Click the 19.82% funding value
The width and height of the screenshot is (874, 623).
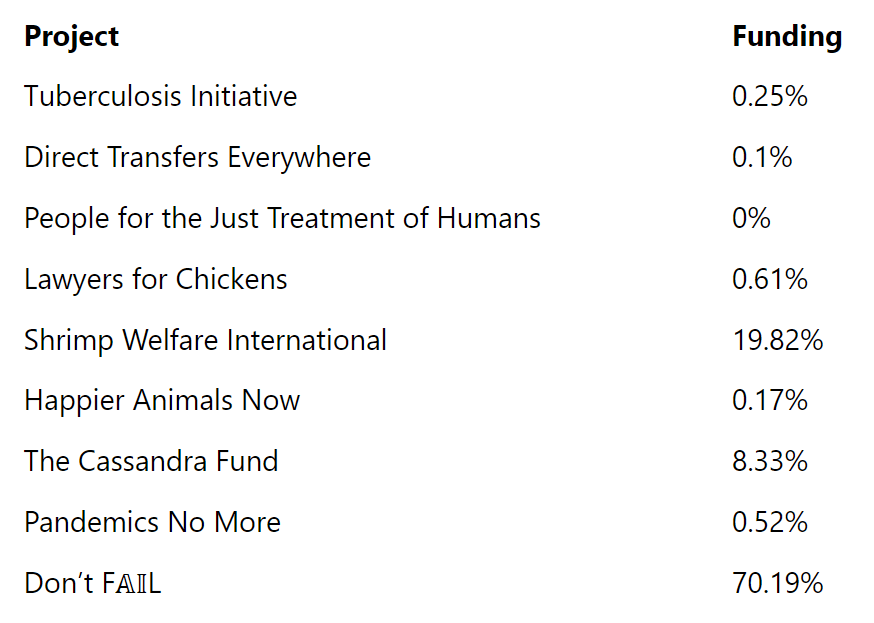pos(777,341)
